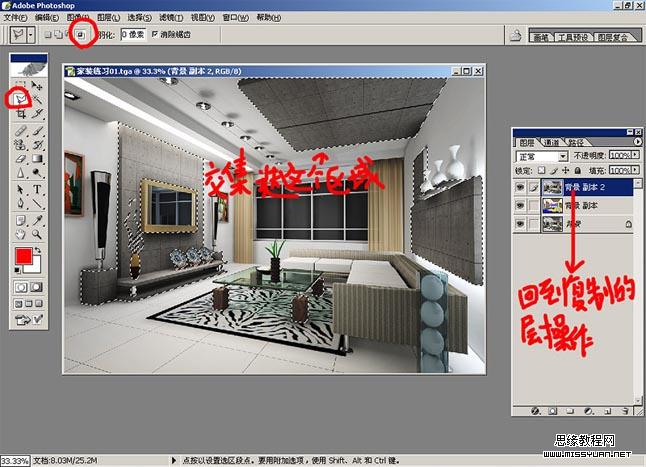Click the feather value input field
The height and width of the screenshot is (467, 646).
tap(133, 34)
